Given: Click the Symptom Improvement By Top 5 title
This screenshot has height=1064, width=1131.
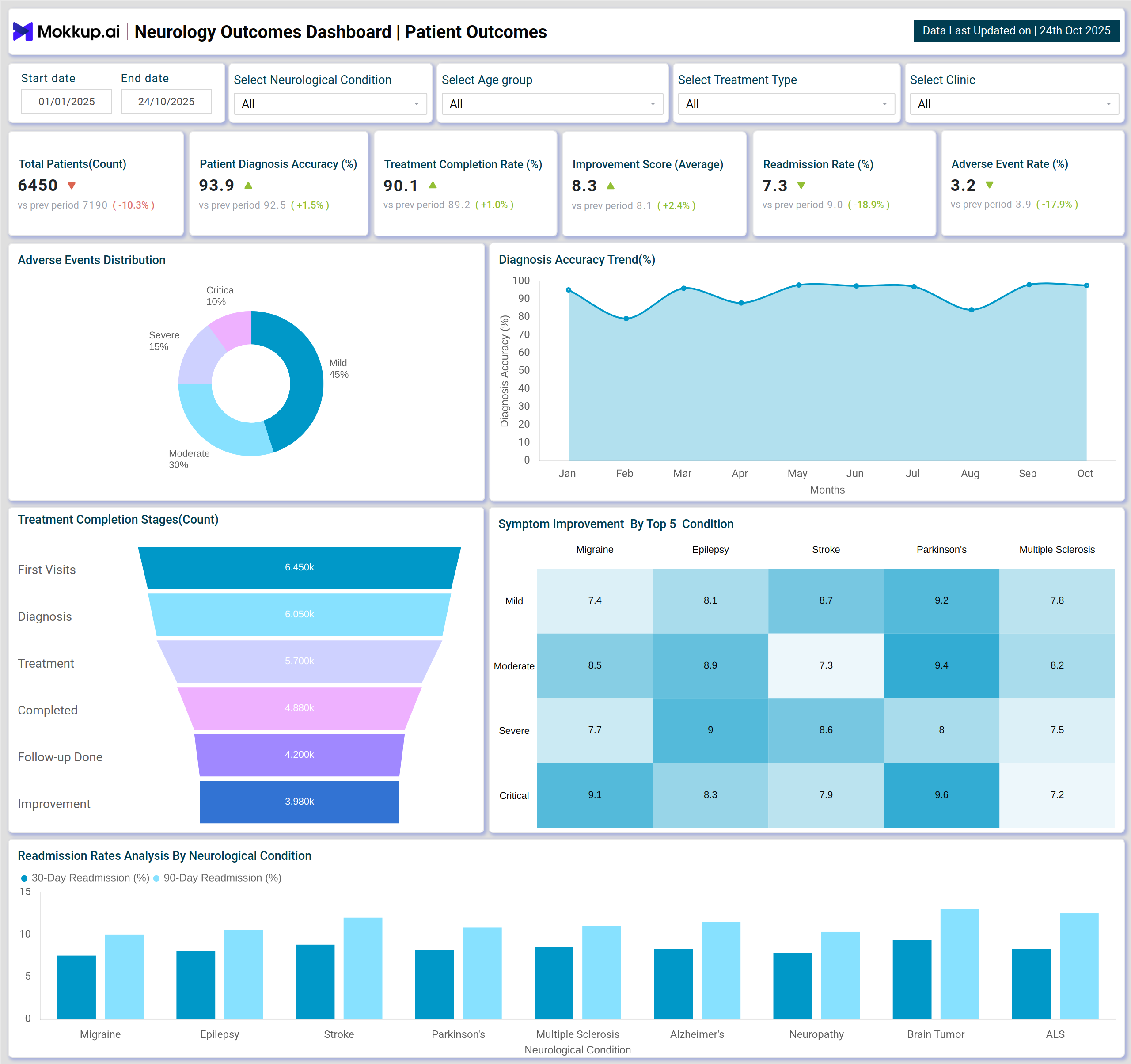Looking at the screenshot, I should [x=615, y=524].
